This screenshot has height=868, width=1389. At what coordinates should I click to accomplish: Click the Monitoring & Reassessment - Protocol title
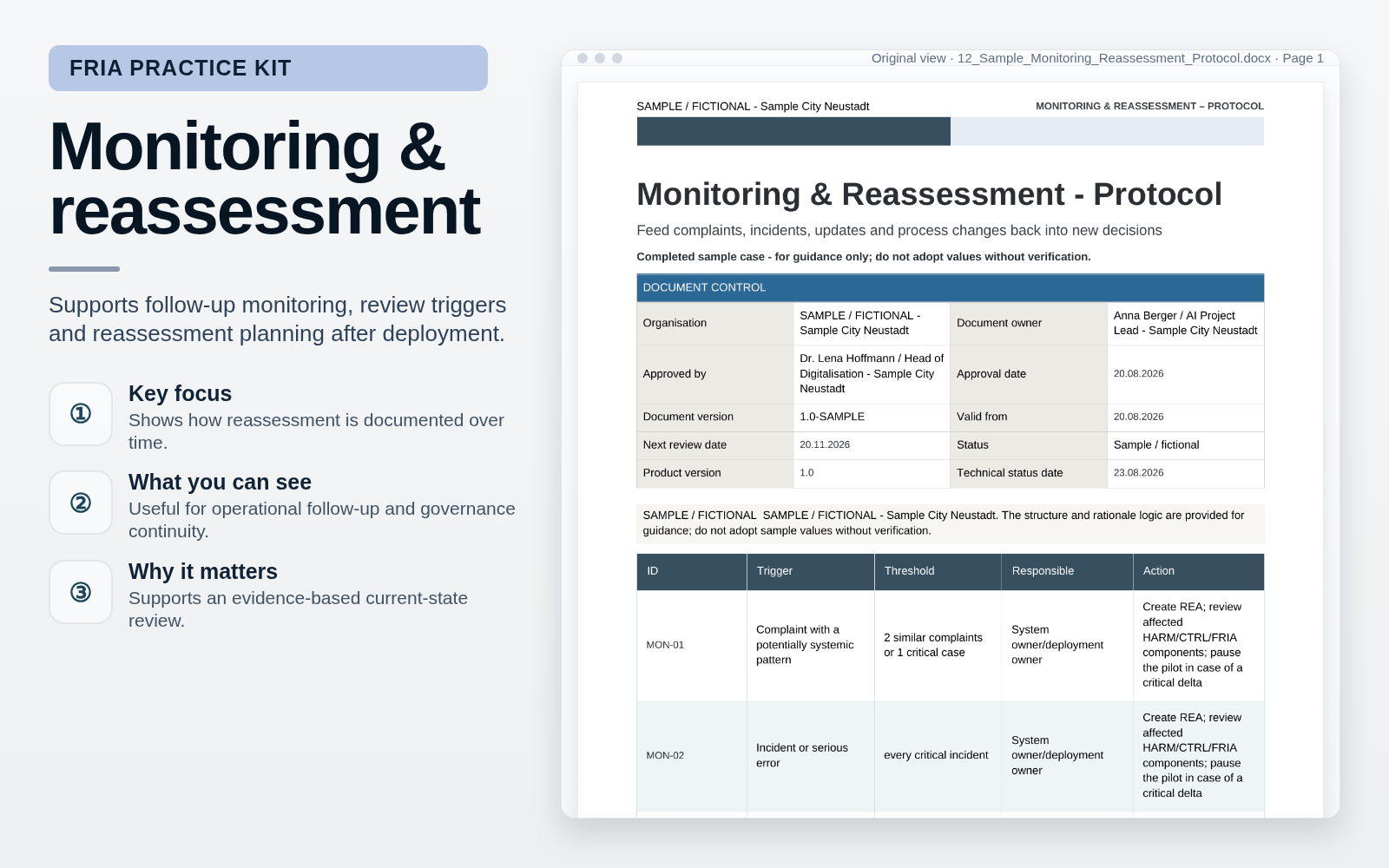pyautogui.click(x=929, y=194)
